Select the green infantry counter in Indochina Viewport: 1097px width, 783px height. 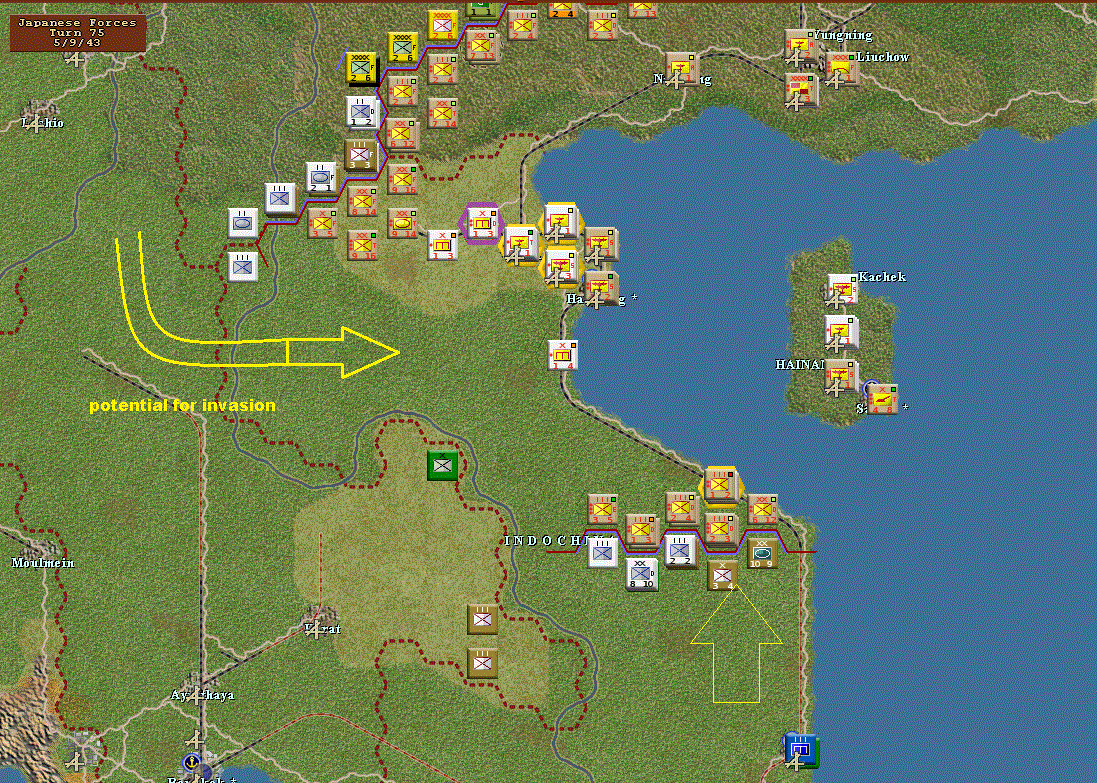[x=443, y=465]
